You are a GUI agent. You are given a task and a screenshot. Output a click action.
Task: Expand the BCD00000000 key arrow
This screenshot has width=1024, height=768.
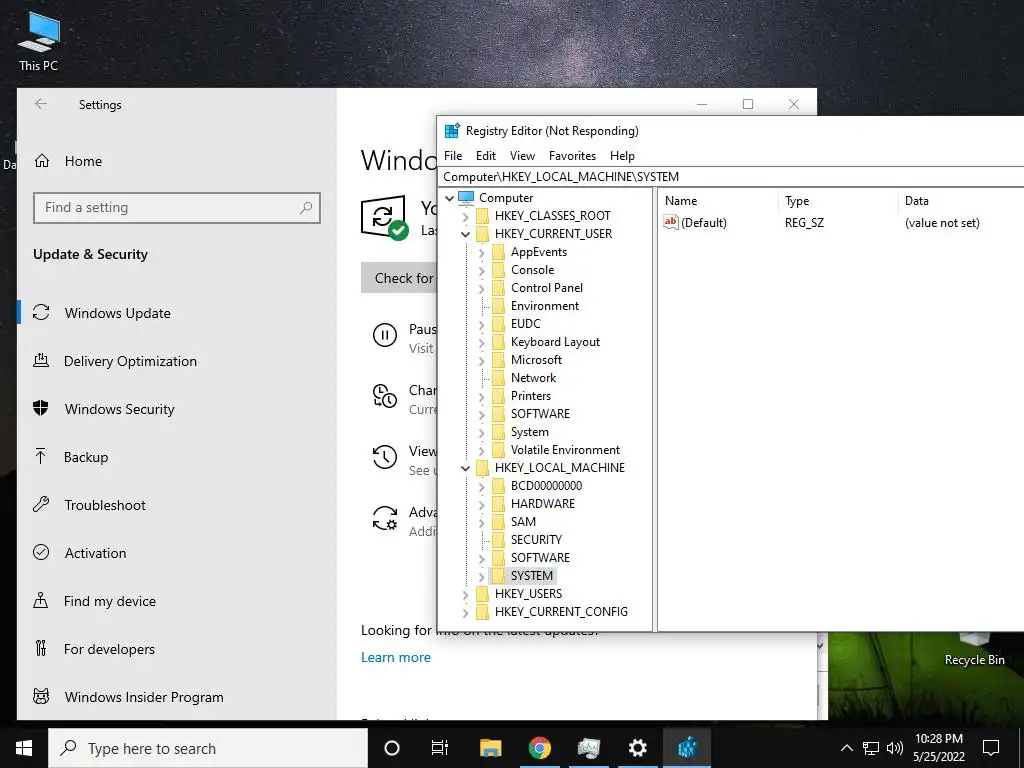(x=481, y=486)
